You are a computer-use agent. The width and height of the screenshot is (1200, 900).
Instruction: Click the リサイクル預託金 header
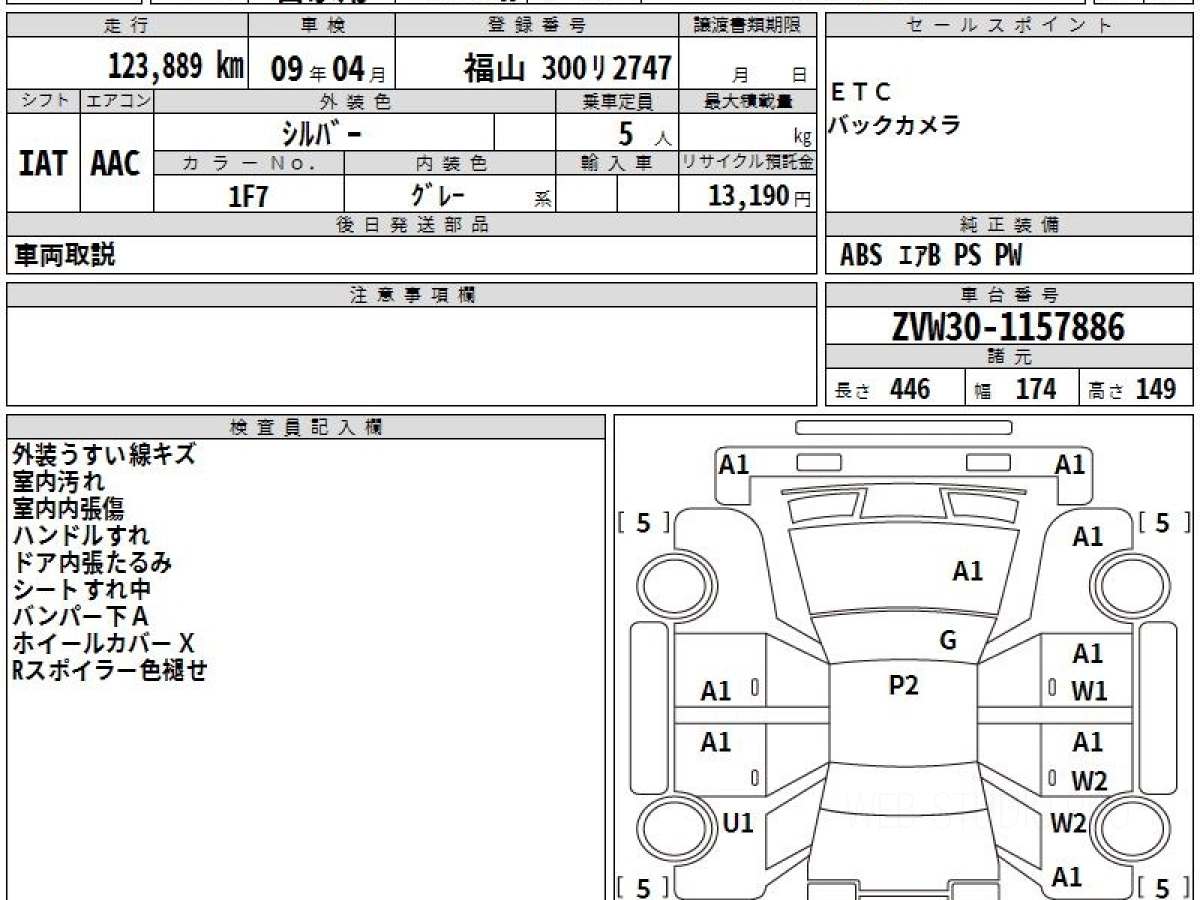click(x=748, y=163)
